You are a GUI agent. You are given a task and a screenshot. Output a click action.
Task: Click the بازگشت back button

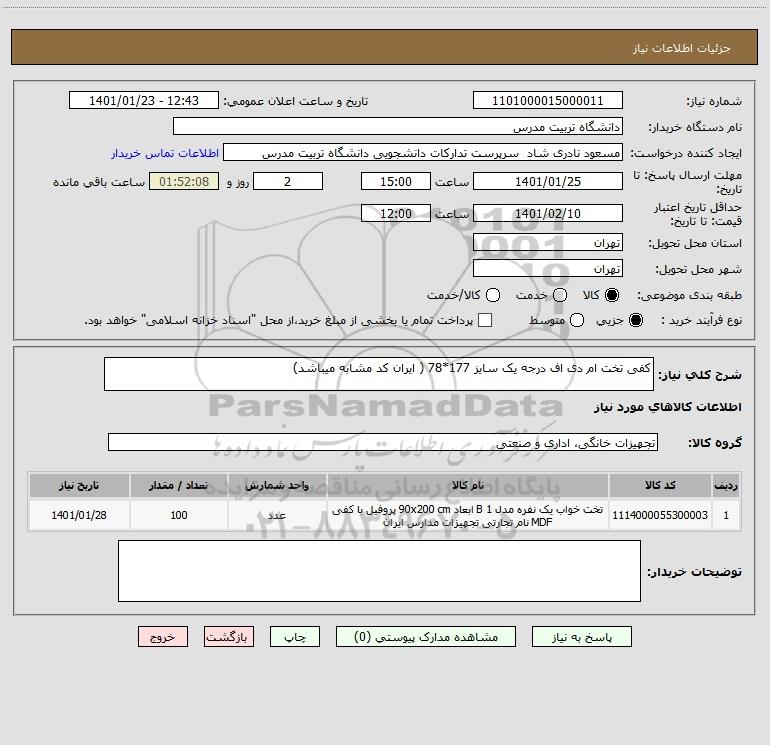click(x=229, y=637)
